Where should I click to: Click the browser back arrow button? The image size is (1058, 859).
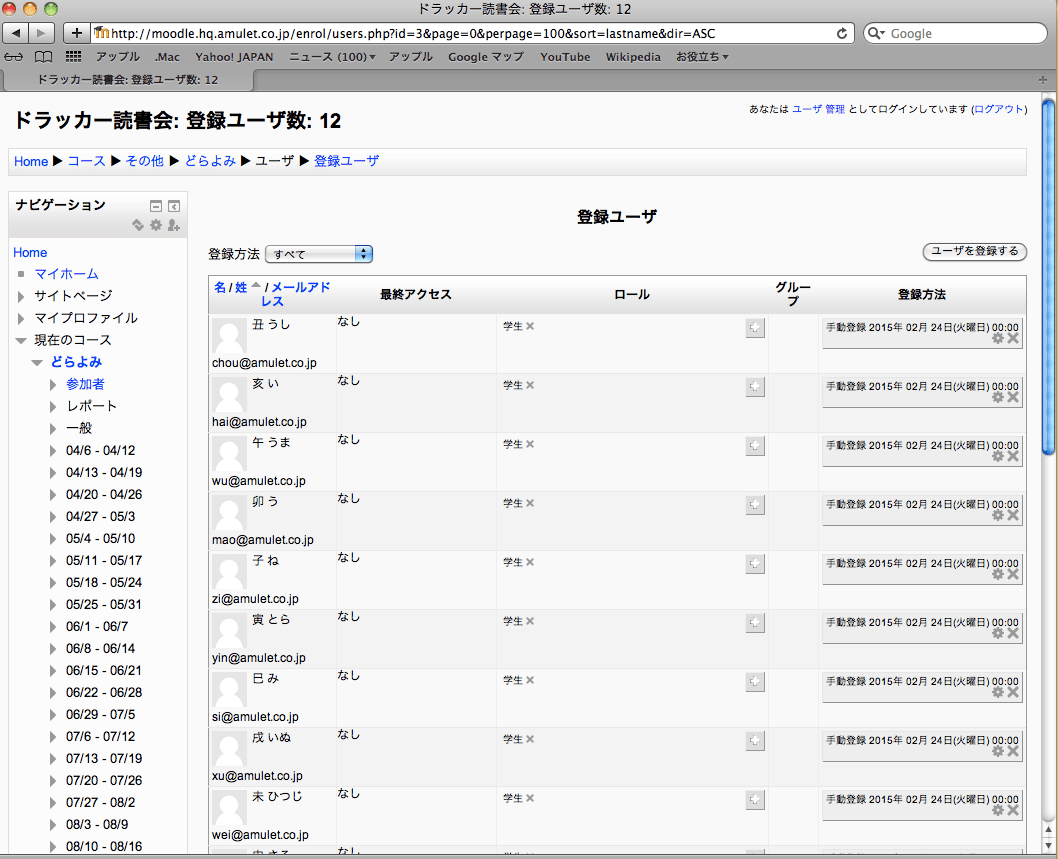point(16,33)
